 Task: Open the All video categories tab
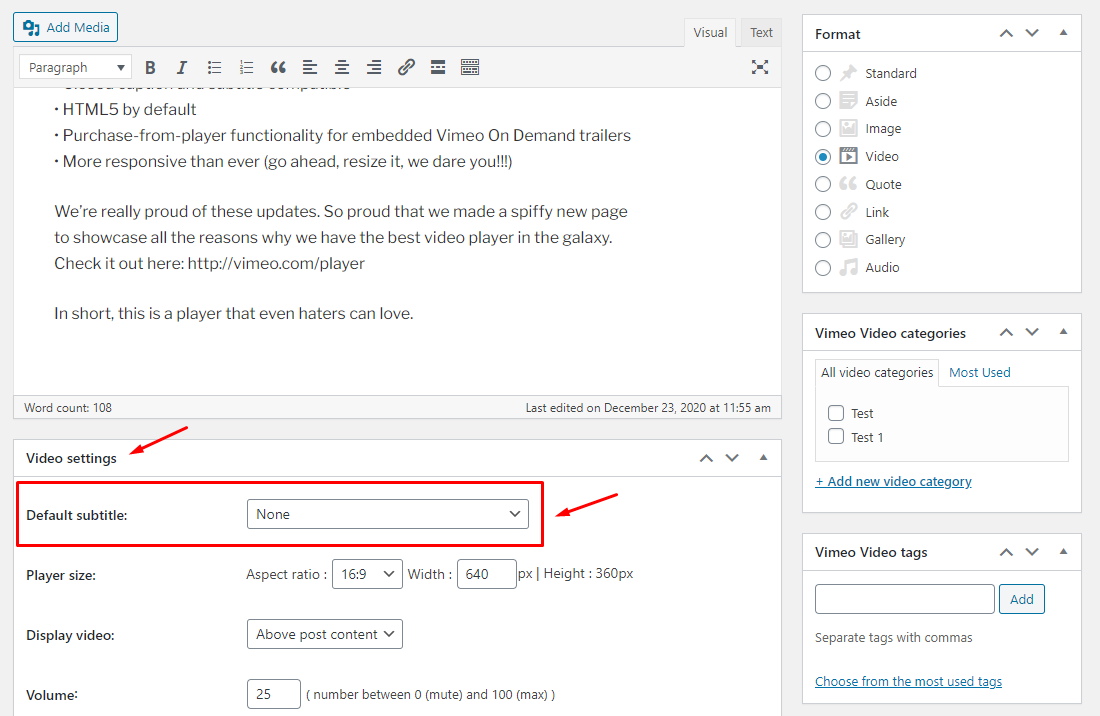(877, 372)
